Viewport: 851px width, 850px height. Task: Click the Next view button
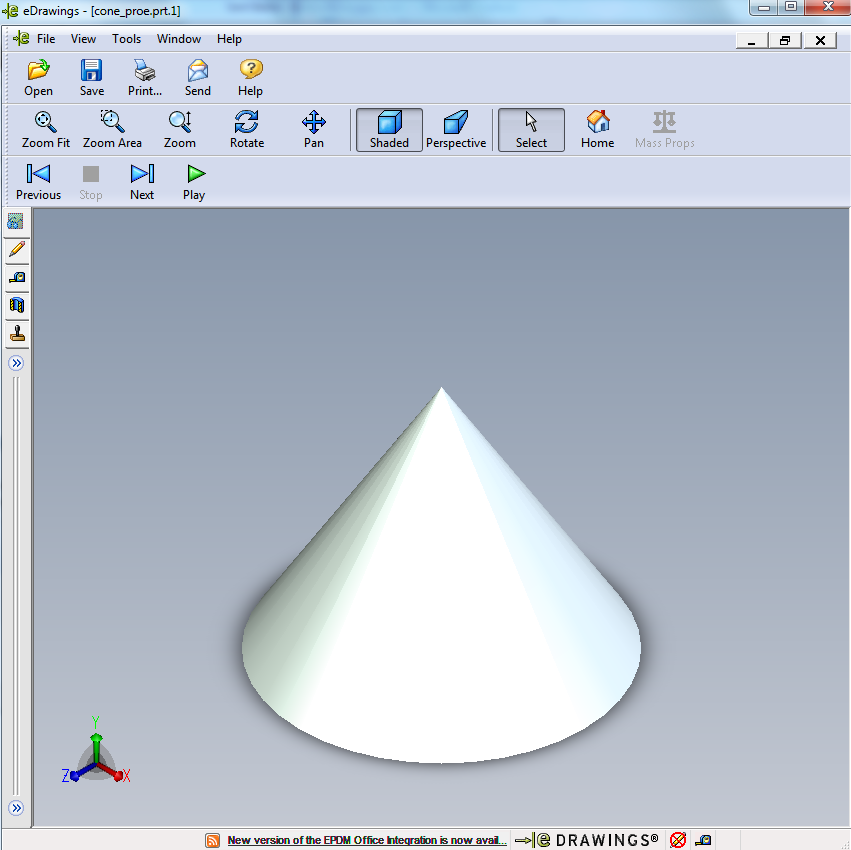[x=142, y=182]
